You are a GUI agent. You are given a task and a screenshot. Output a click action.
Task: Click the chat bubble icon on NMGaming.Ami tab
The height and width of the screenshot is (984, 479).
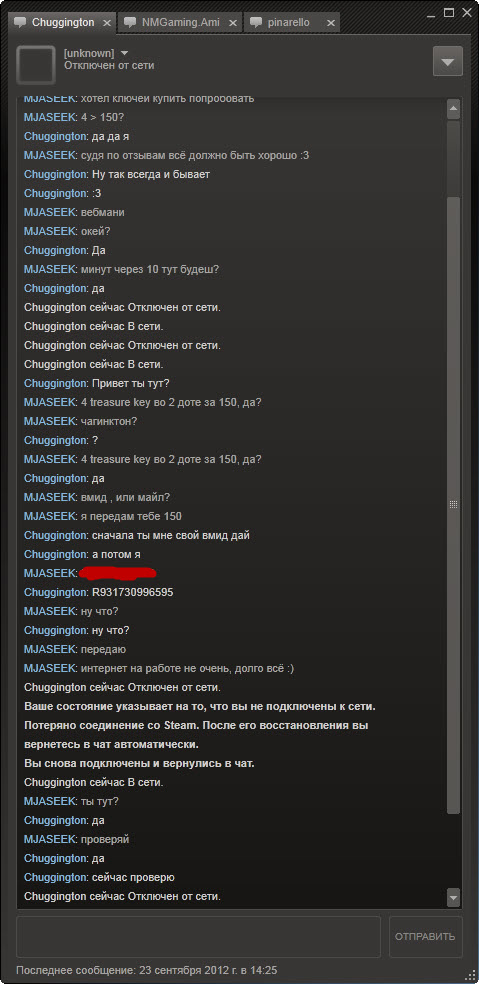[131, 23]
